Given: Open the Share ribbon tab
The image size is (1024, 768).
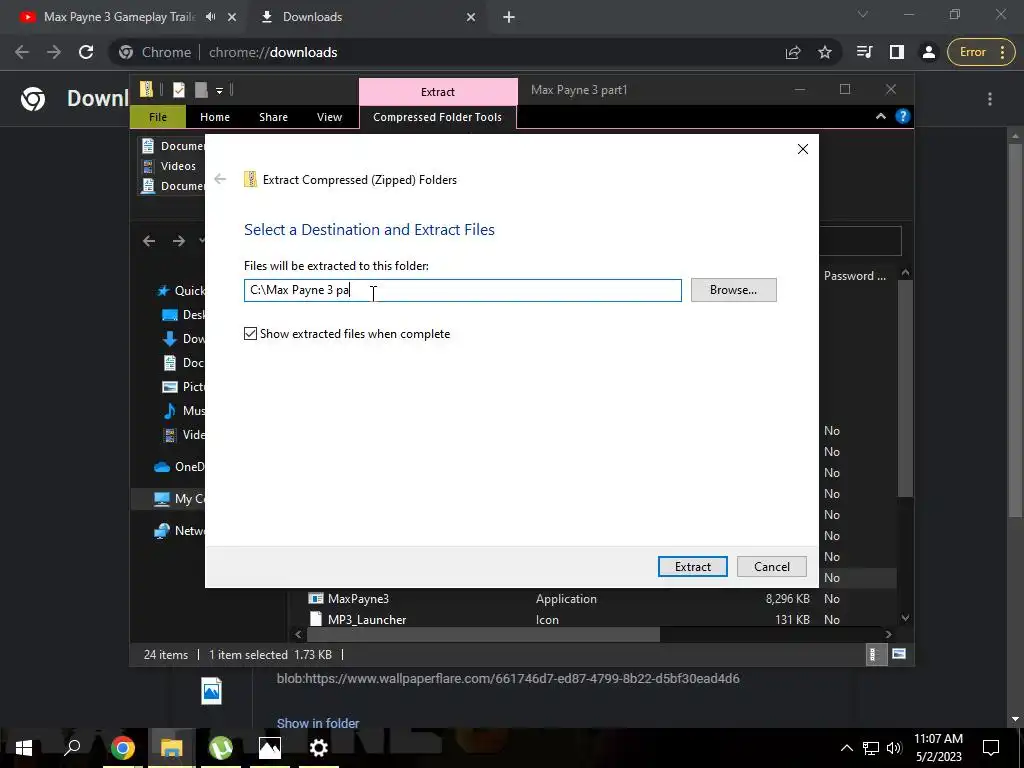Looking at the screenshot, I should (x=273, y=117).
